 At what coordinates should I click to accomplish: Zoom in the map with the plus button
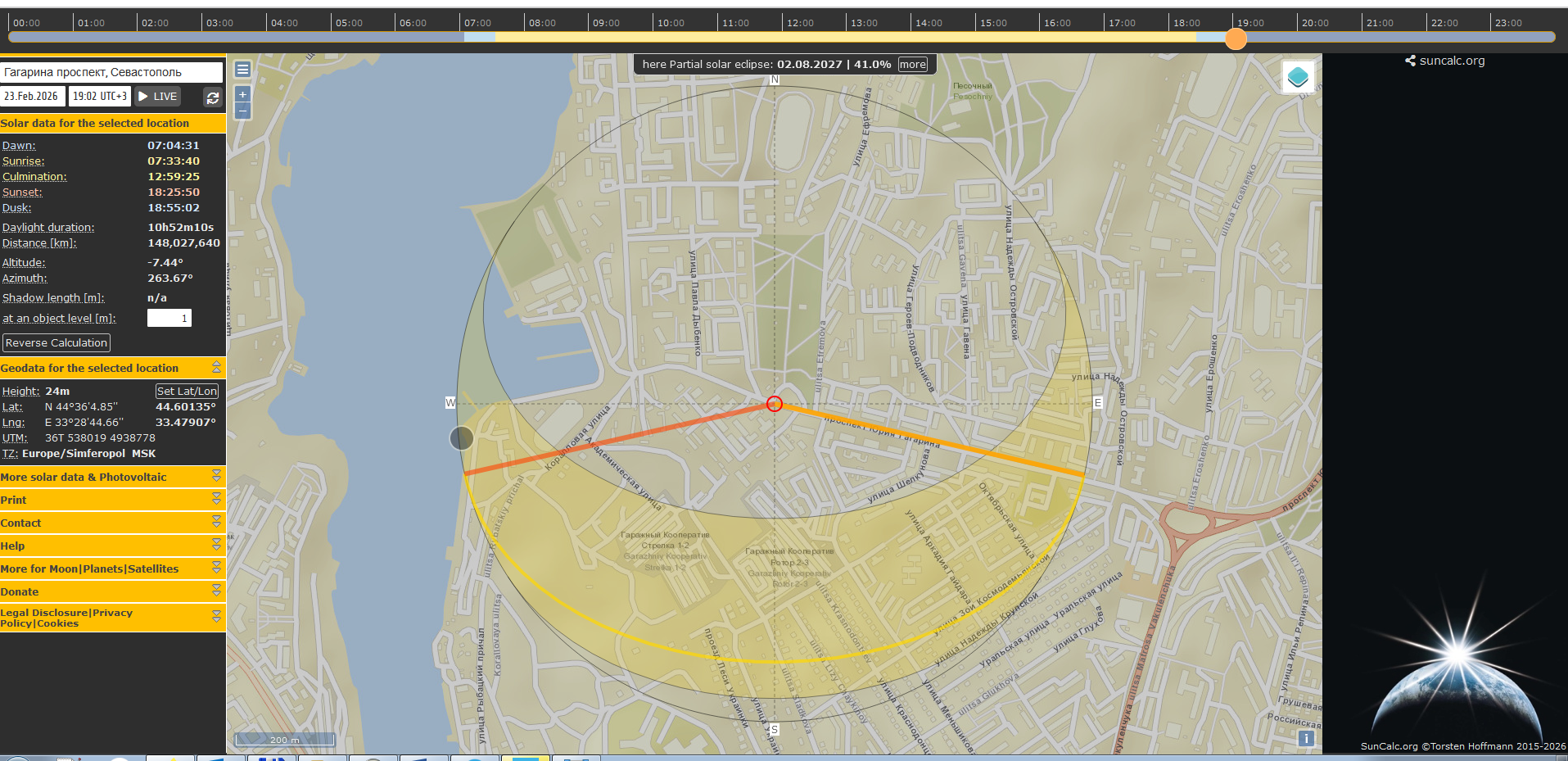242,94
